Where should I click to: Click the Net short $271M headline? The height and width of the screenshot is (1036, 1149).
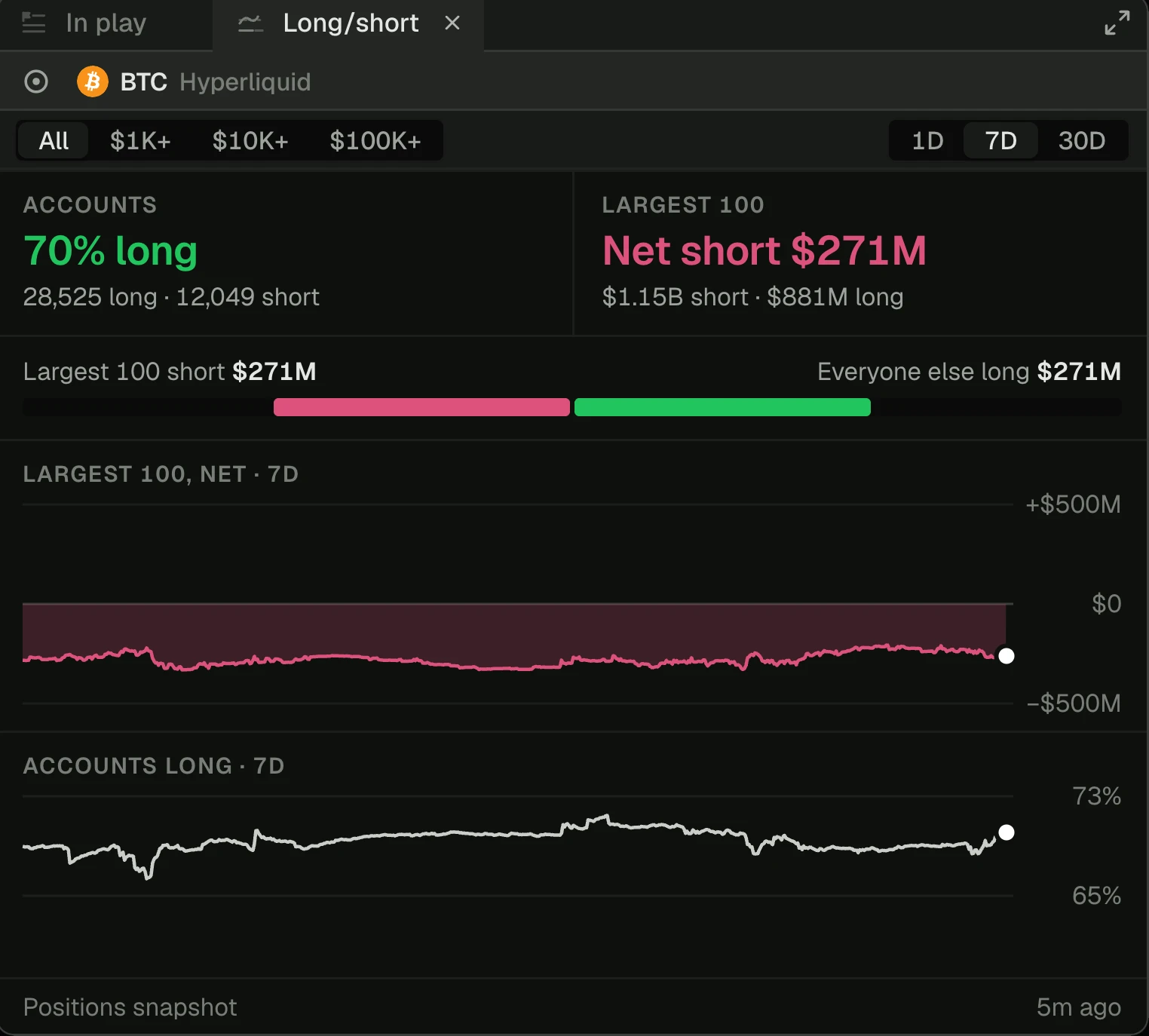[x=764, y=251]
